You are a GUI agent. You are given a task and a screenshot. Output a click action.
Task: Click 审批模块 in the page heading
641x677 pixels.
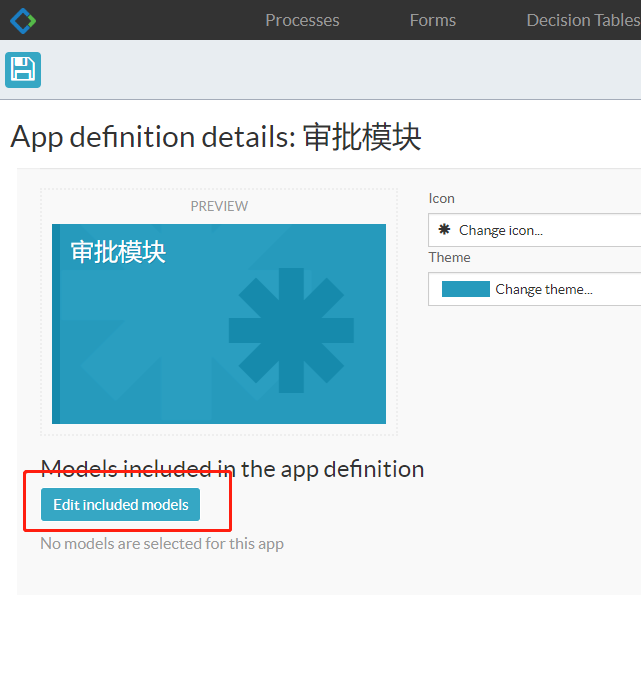(362, 137)
